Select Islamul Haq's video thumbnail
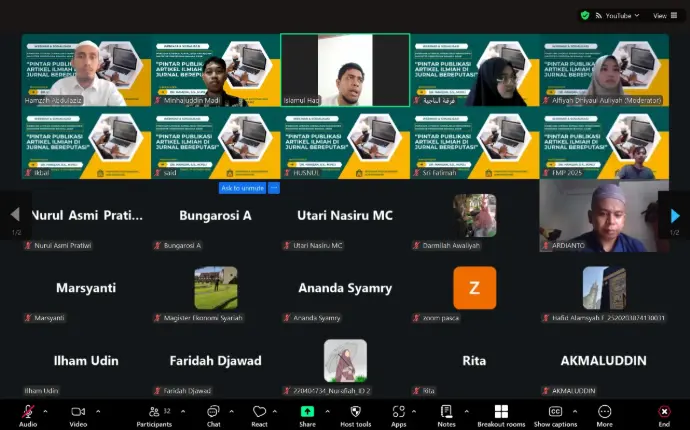 345,70
